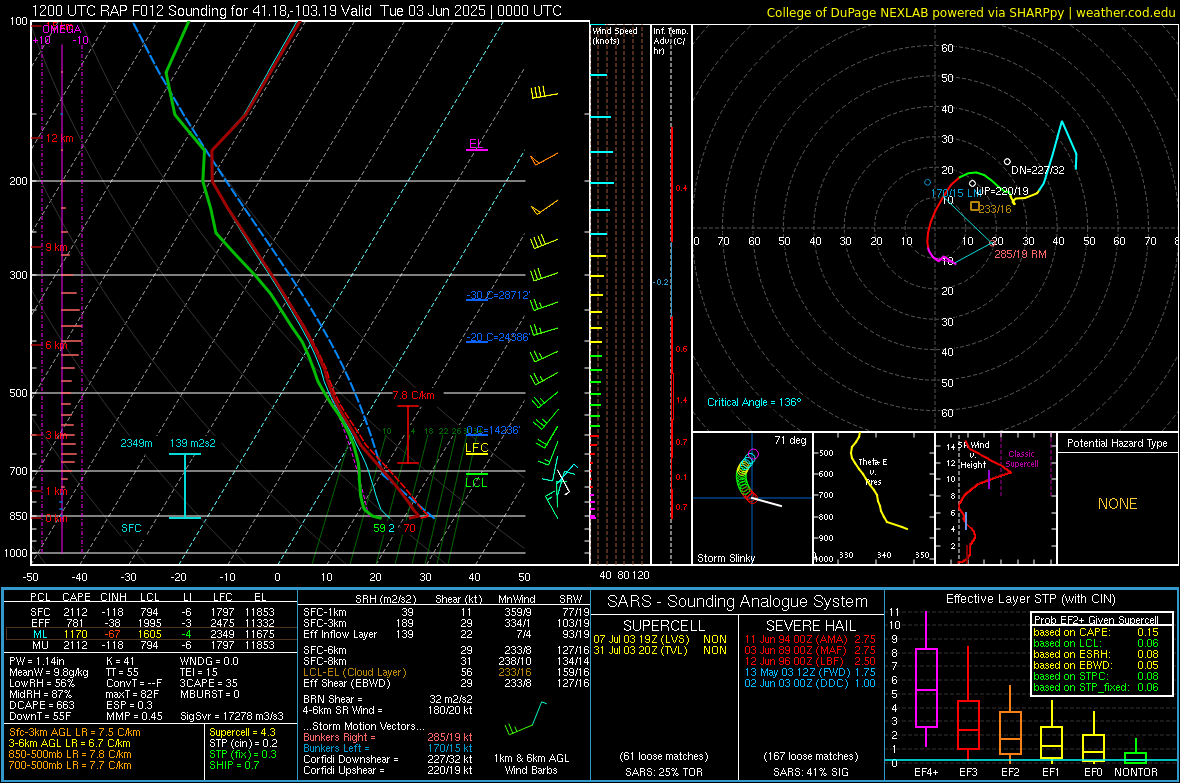Image resolution: width=1180 pixels, height=783 pixels.
Task: Click the green LCL marker on skew-T
Action: 476,482
